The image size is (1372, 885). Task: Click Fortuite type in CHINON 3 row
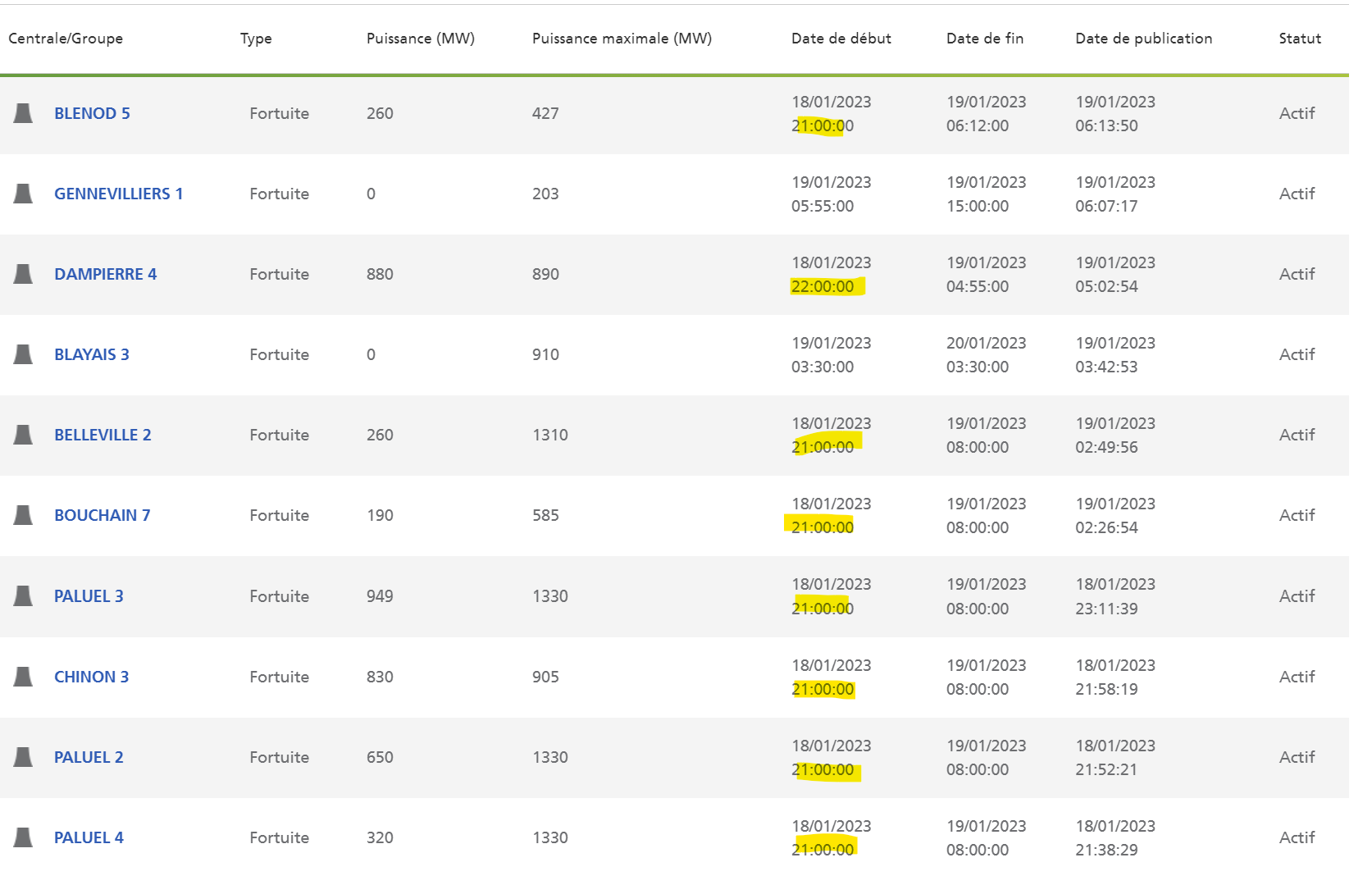pyautogui.click(x=280, y=677)
